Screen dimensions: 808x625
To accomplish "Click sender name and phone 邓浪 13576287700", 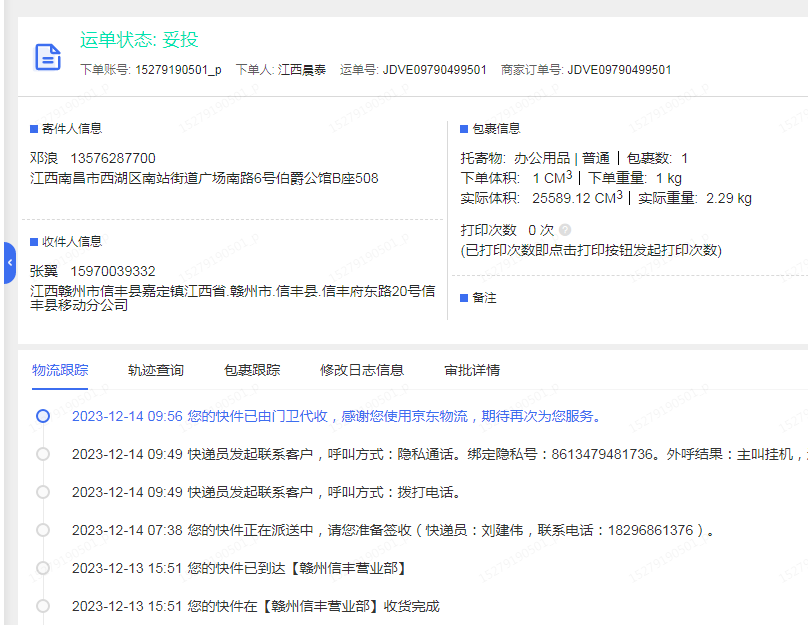I will click(93, 158).
